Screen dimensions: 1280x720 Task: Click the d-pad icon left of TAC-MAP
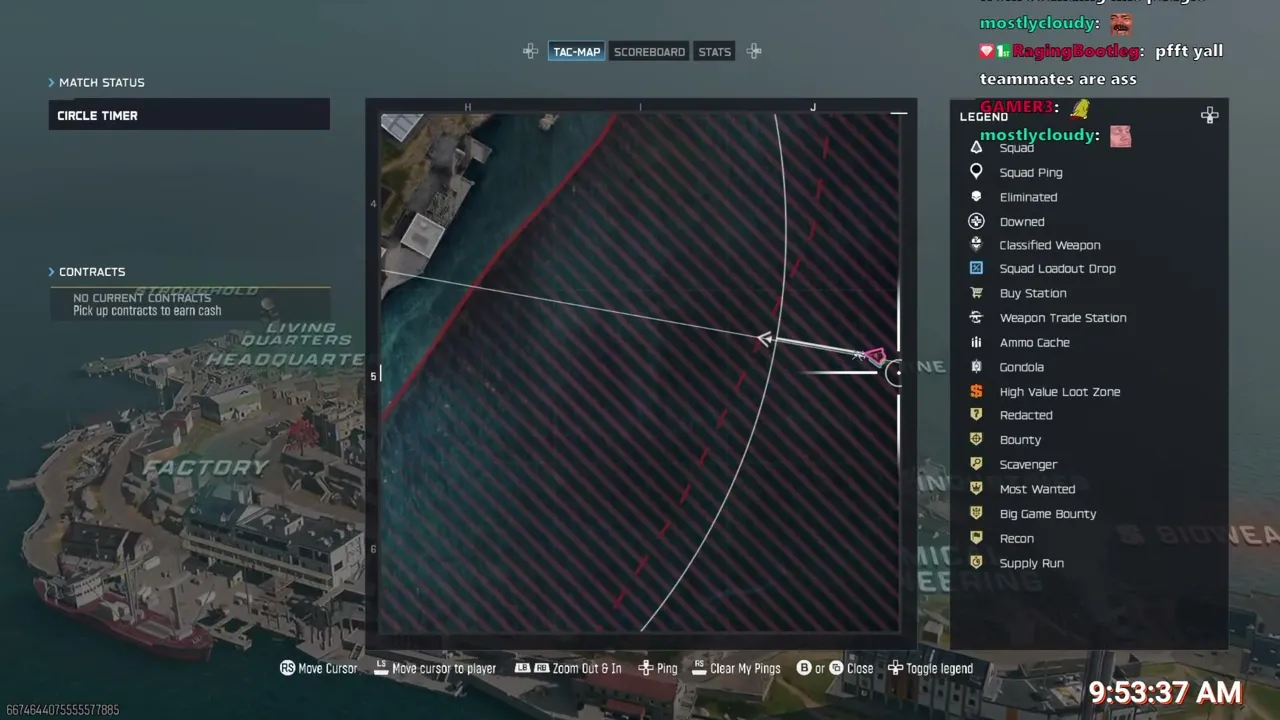click(x=531, y=51)
